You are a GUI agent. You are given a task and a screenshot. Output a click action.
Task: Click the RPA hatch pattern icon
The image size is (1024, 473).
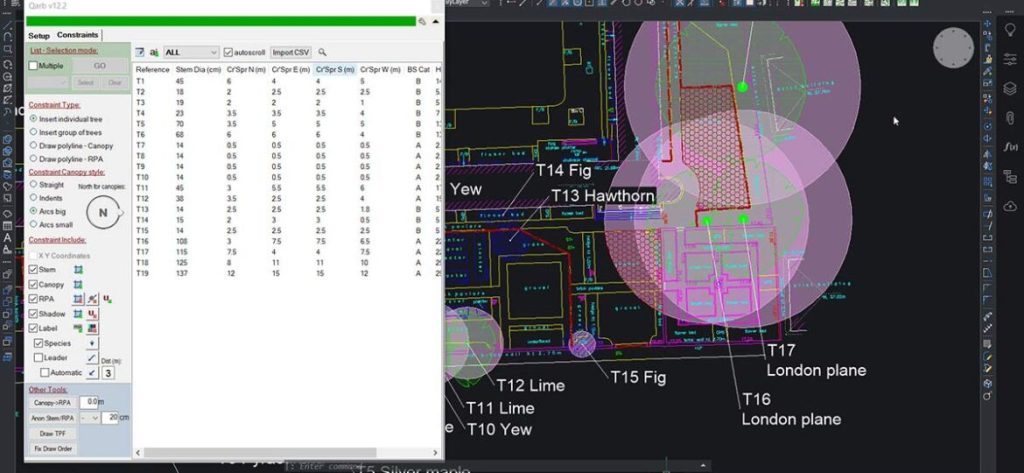[93, 299]
